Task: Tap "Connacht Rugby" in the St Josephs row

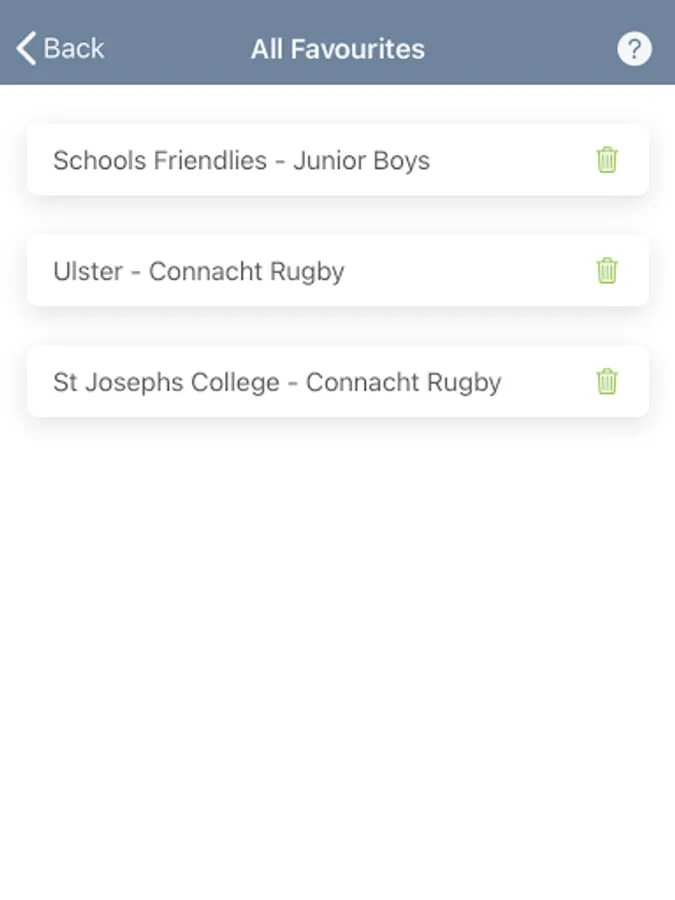Action: coord(403,383)
